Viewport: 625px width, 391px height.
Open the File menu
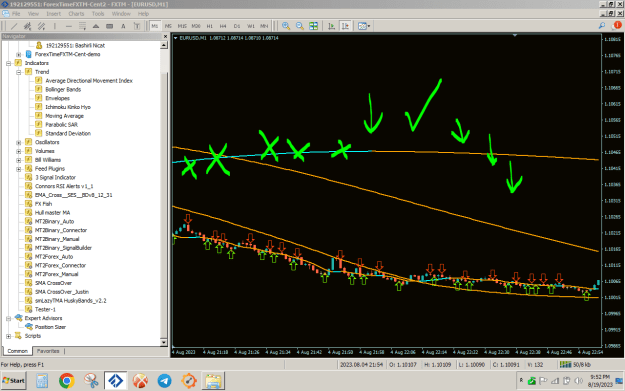(x=16, y=14)
